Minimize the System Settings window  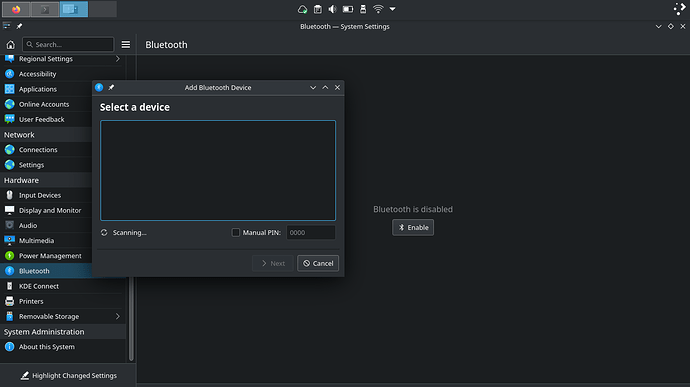(x=658, y=26)
